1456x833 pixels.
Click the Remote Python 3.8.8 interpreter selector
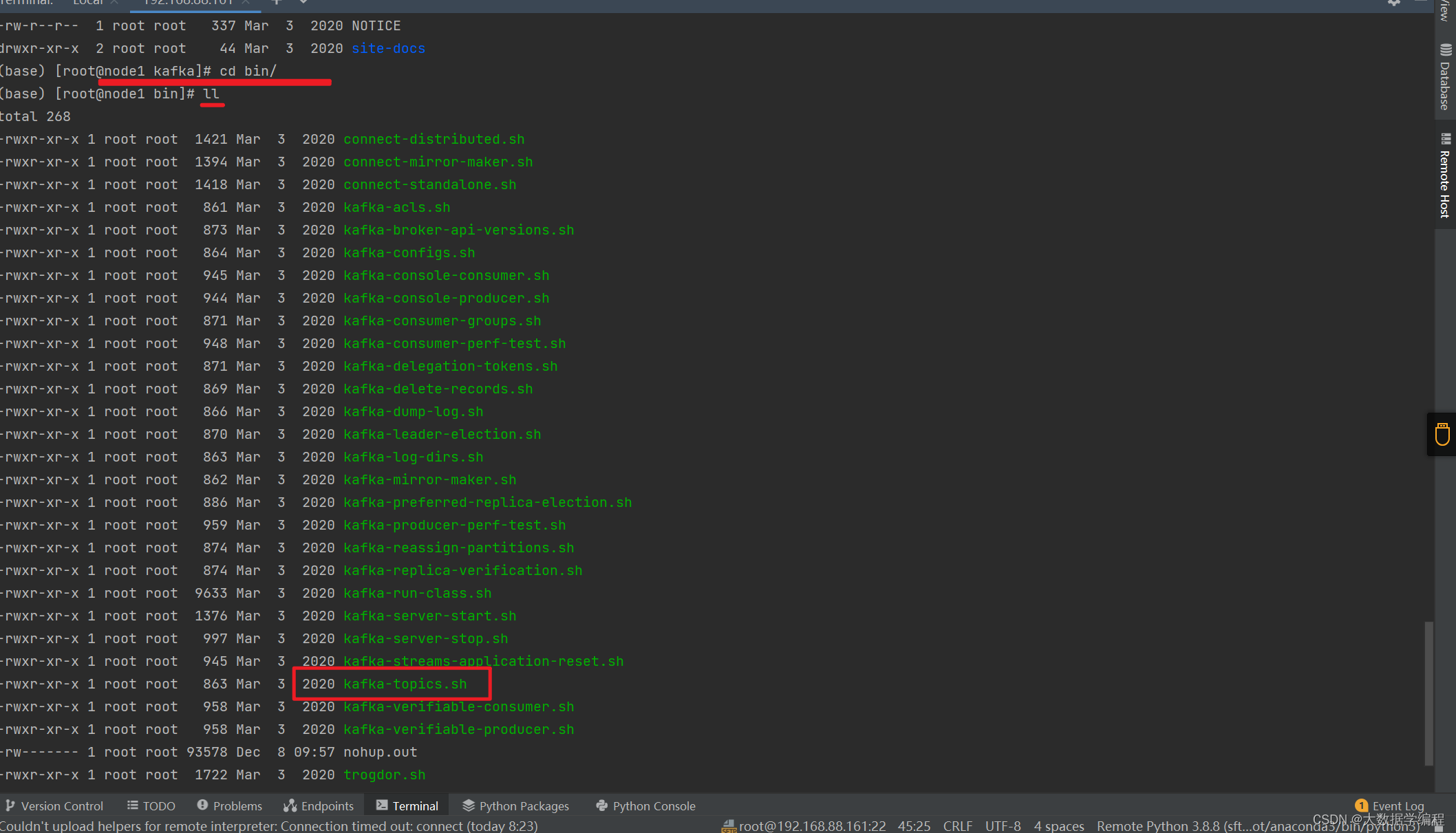point(1258,825)
